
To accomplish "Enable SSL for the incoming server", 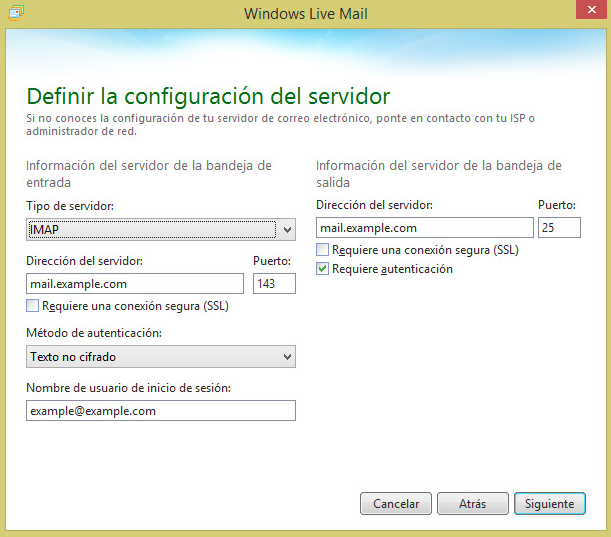I will pos(32,306).
